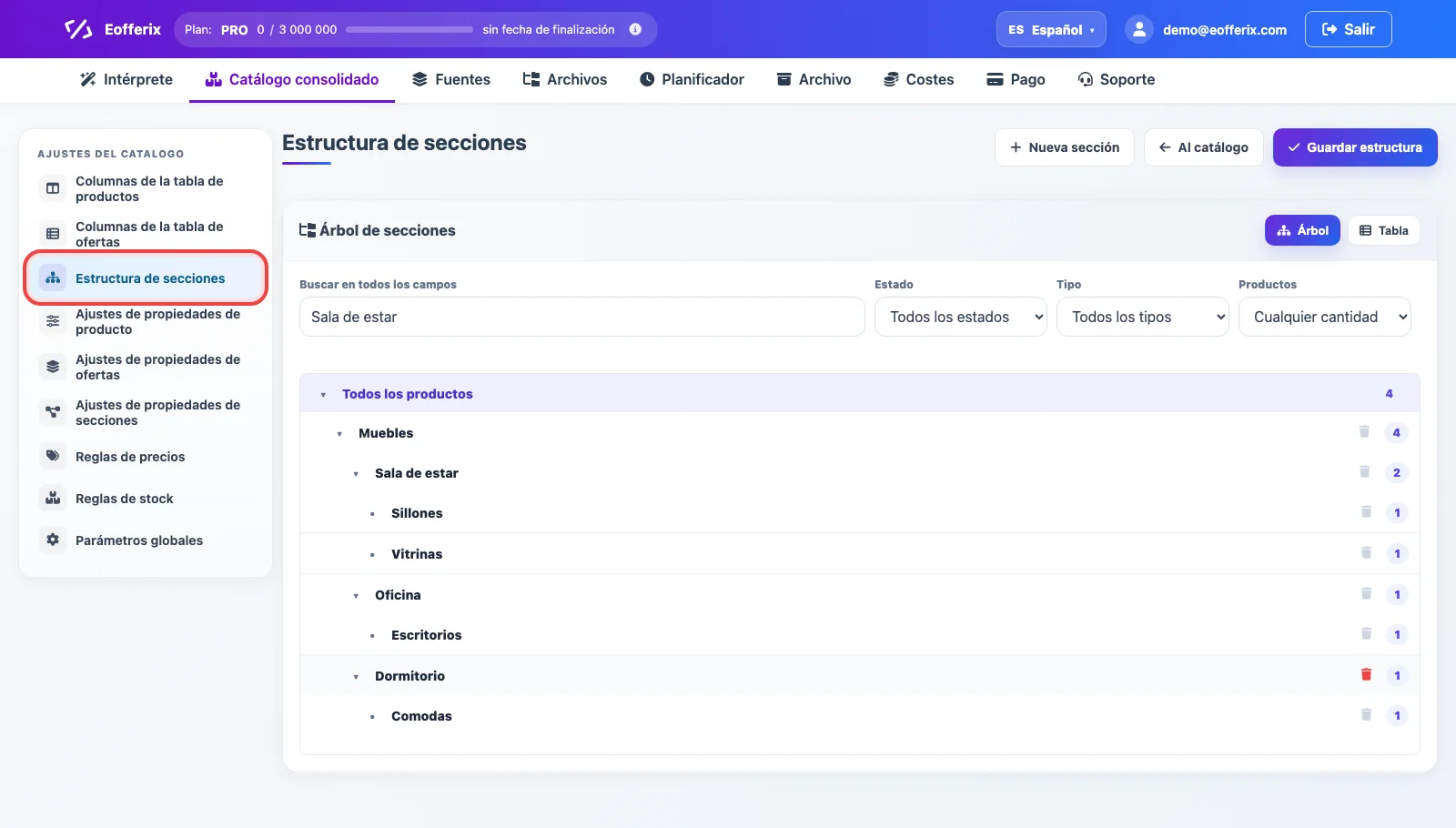Remove Vitrinas using its trash icon
The height and width of the screenshot is (828, 1456).
coord(1366,553)
